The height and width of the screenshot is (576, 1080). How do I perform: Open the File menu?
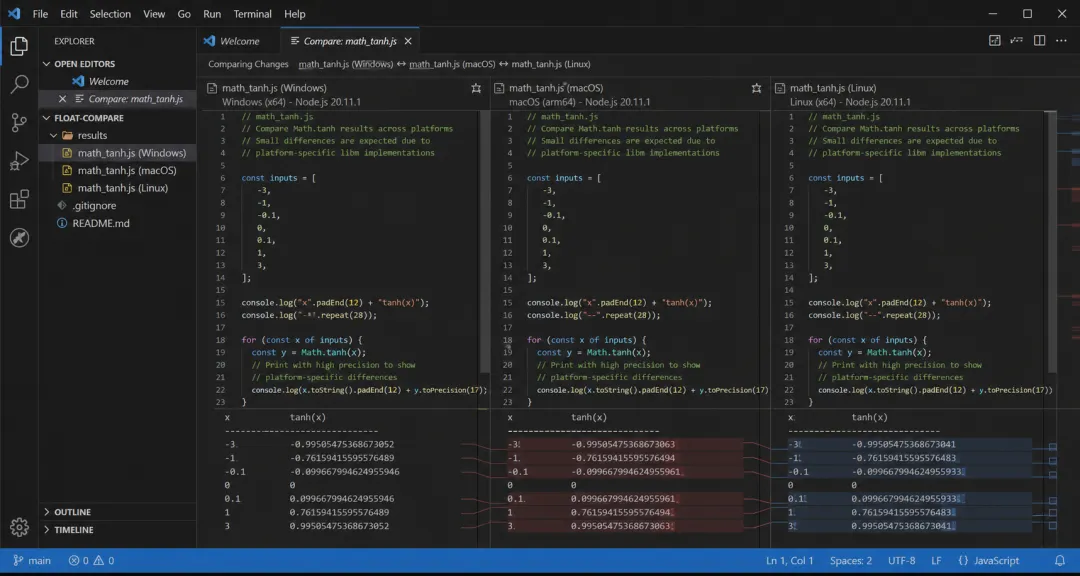(x=40, y=14)
